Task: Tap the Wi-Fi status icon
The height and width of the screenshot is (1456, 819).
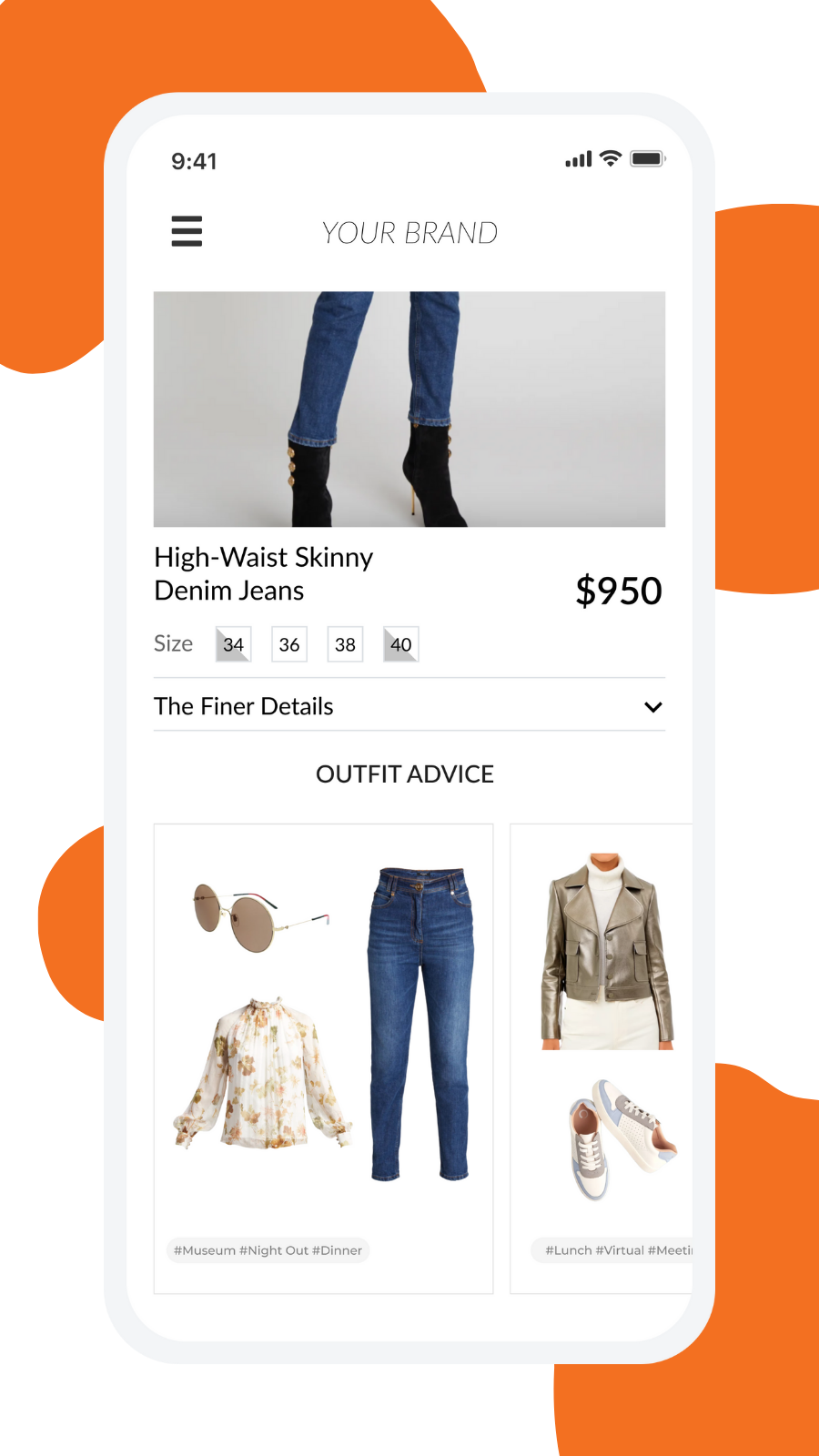Action: pos(611,158)
